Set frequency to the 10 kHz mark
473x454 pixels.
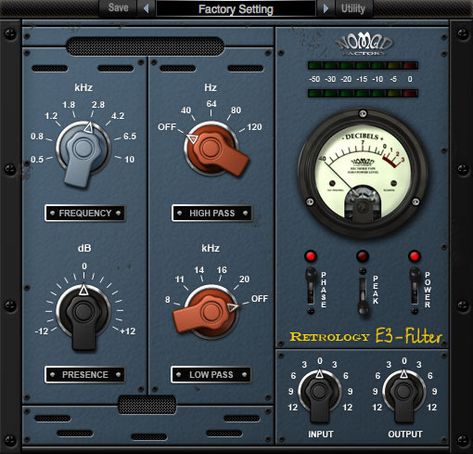129,159
